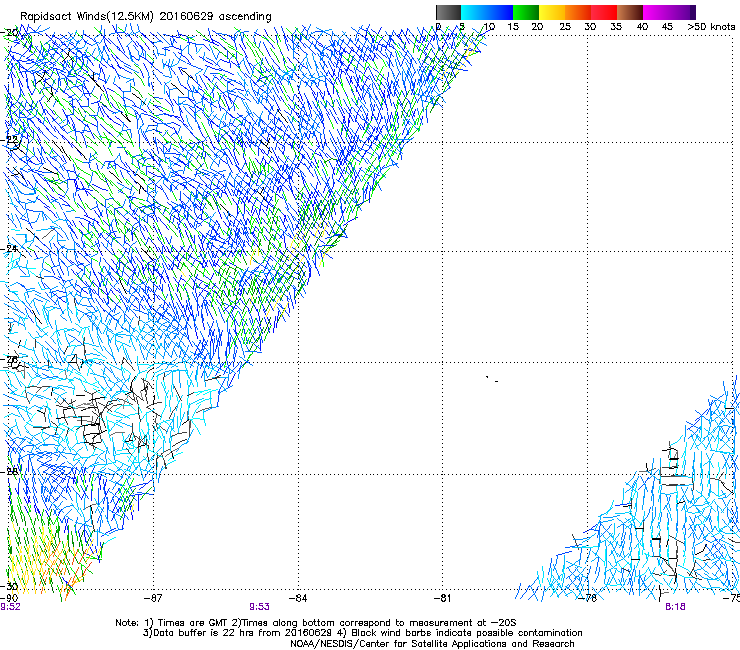The width and height of the screenshot is (740, 650).
Task: Click the chart title 'Winds(12.5KM) 20160629 ascending'
Action: pyautogui.click(x=174, y=17)
